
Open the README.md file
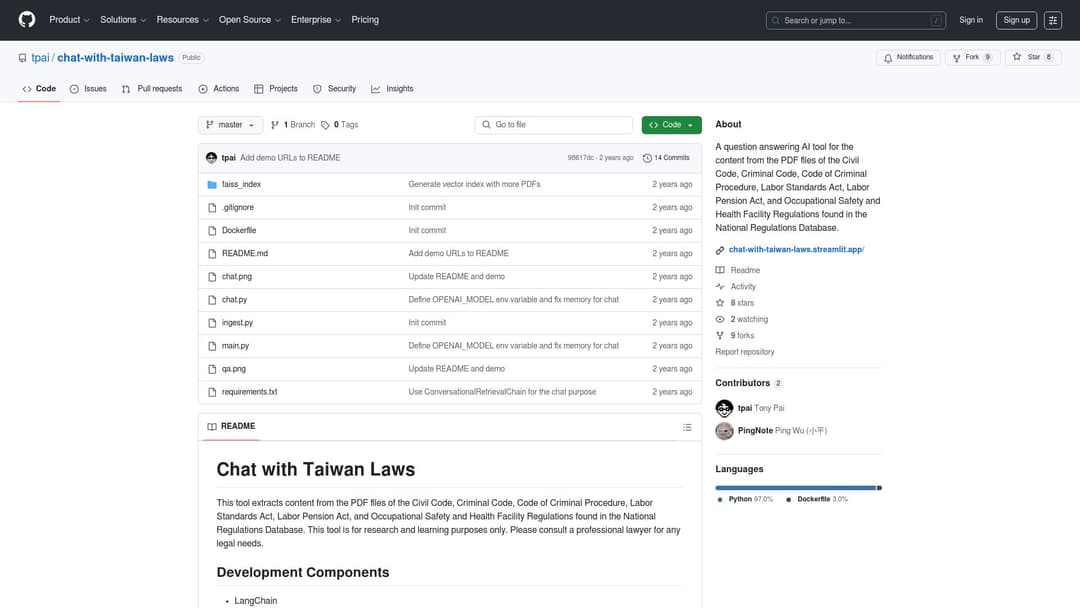click(x=245, y=254)
